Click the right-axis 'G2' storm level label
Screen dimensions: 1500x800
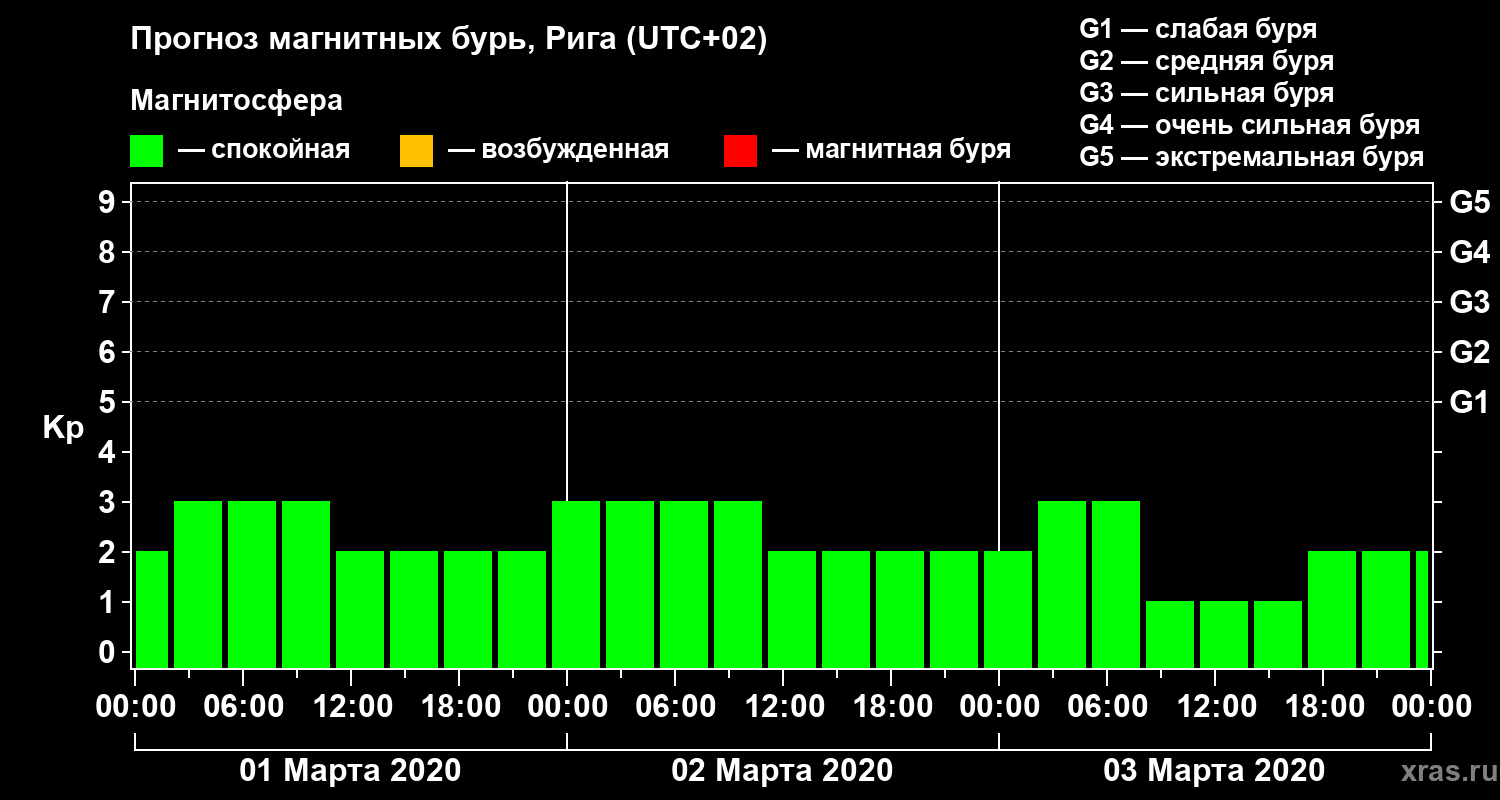(x=1469, y=352)
